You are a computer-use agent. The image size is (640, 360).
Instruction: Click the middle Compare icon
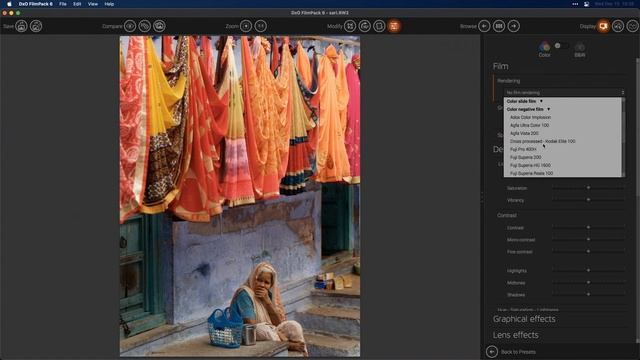[x=144, y=26]
